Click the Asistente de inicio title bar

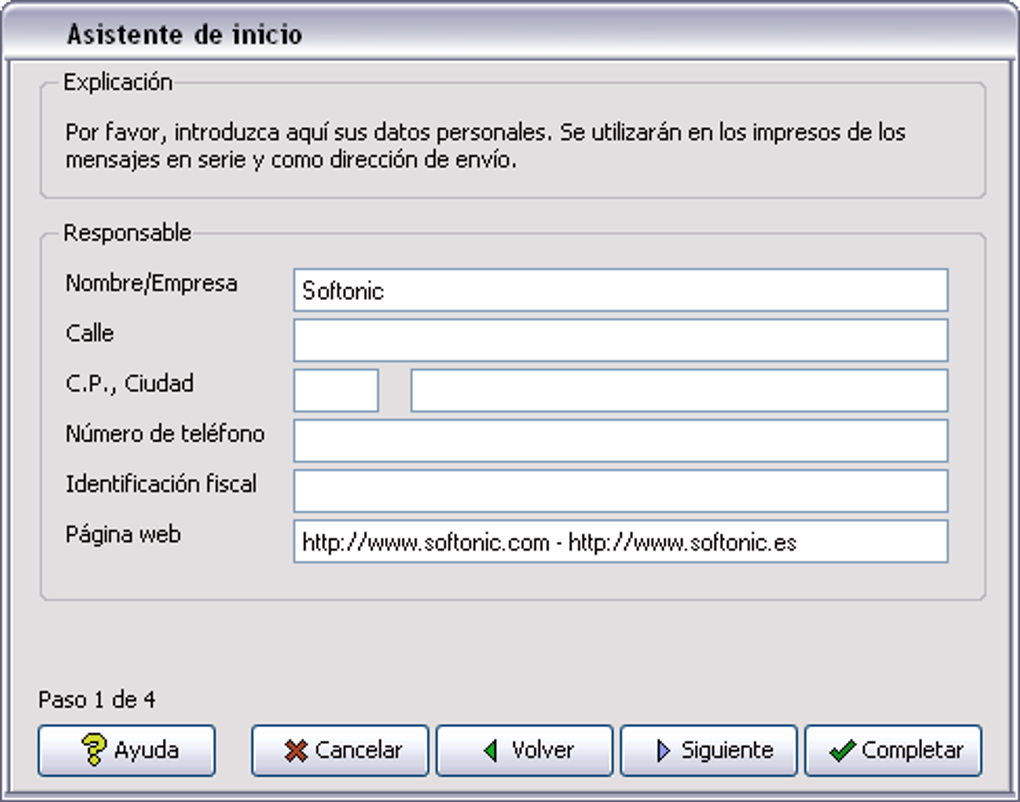coord(510,35)
